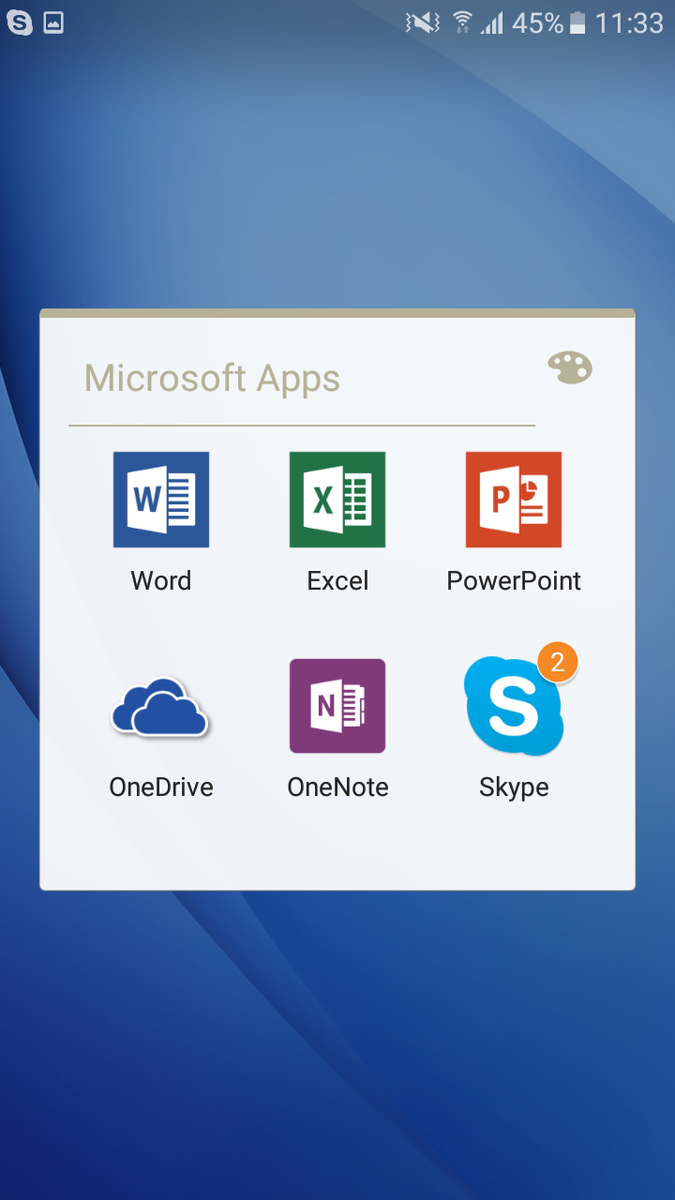Tap the Skype notification icon in status bar

pyautogui.click(x=19, y=22)
